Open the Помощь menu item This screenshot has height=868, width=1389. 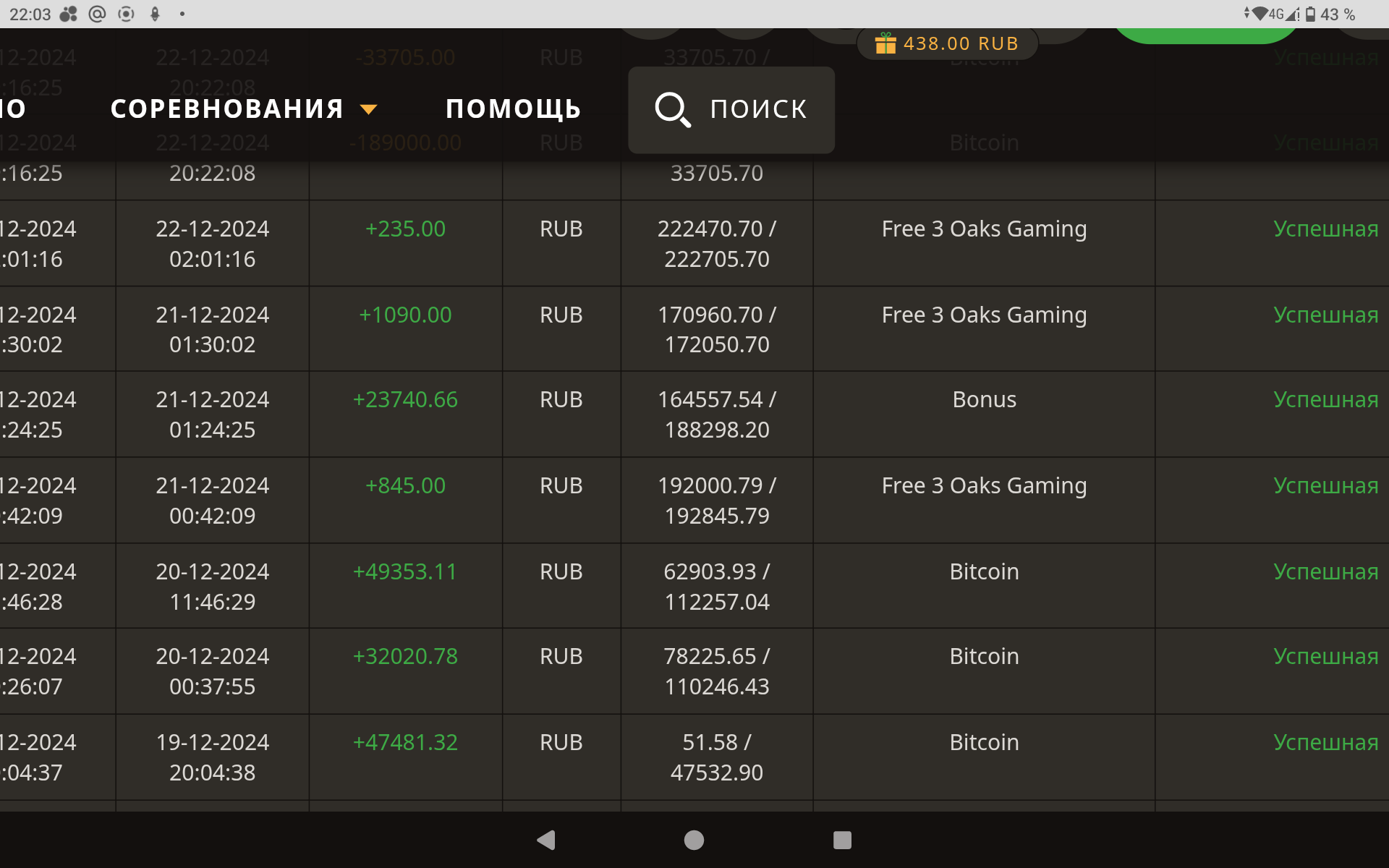tap(513, 109)
